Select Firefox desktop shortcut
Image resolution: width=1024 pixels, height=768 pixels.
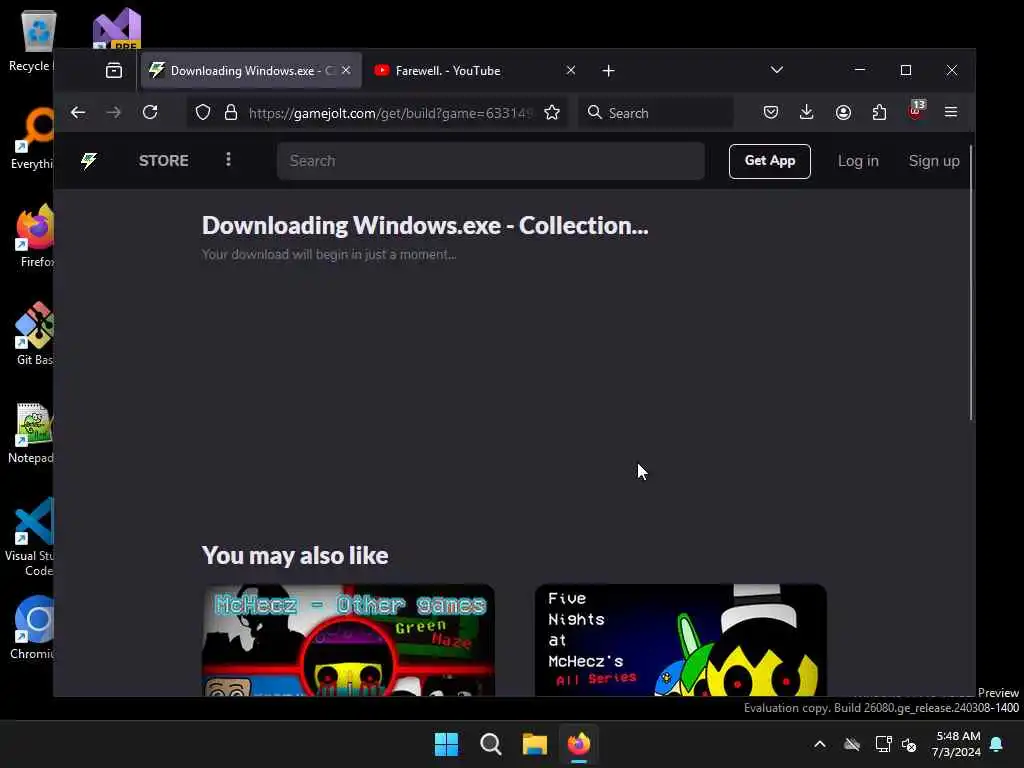coord(36,236)
